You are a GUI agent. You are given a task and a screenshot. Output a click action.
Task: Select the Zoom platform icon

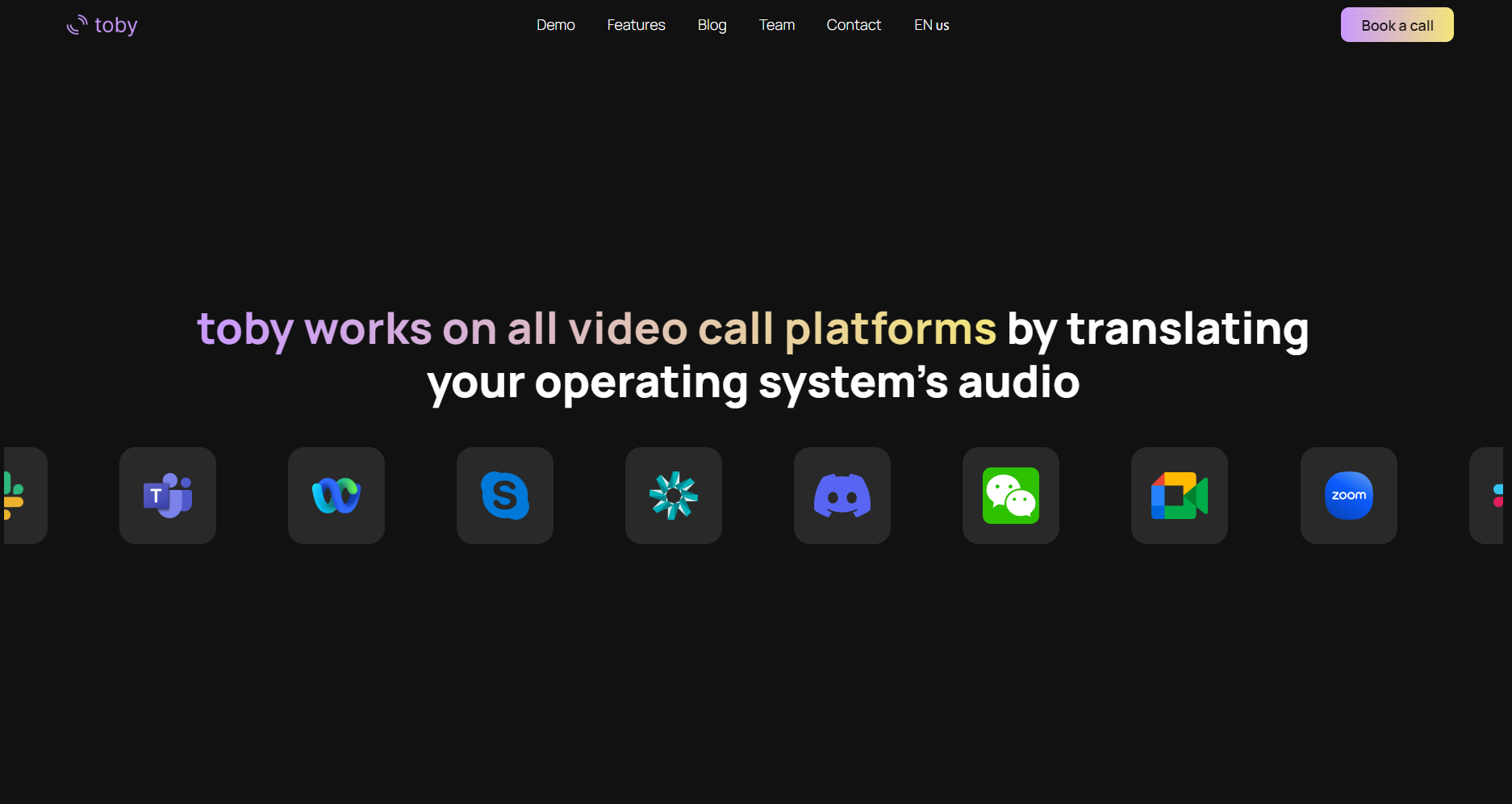pos(1349,496)
